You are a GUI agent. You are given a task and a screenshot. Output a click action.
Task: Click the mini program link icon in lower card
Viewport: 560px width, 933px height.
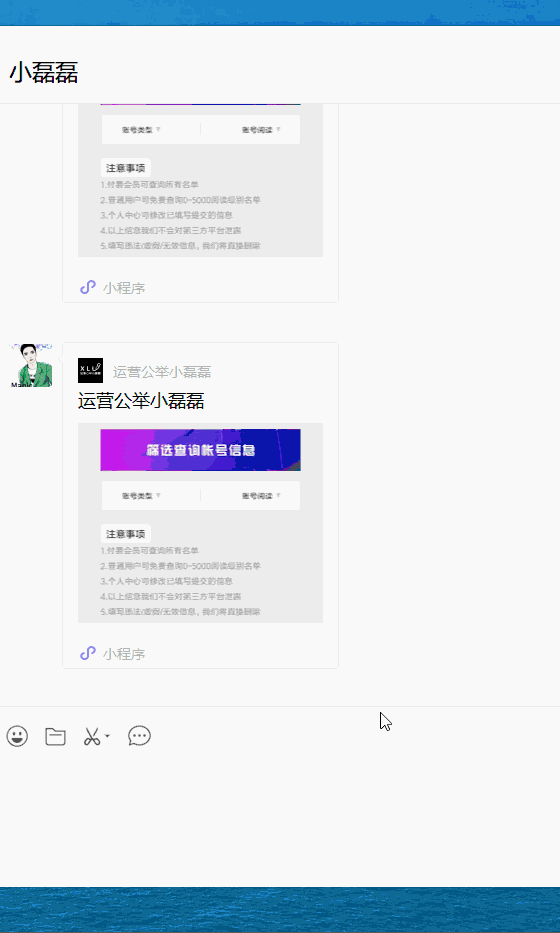(87, 653)
